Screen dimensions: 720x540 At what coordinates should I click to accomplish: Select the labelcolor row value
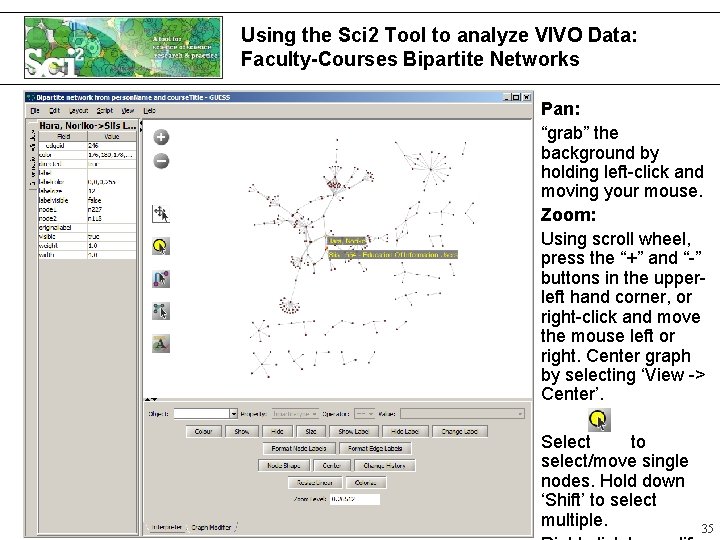point(112,182)
